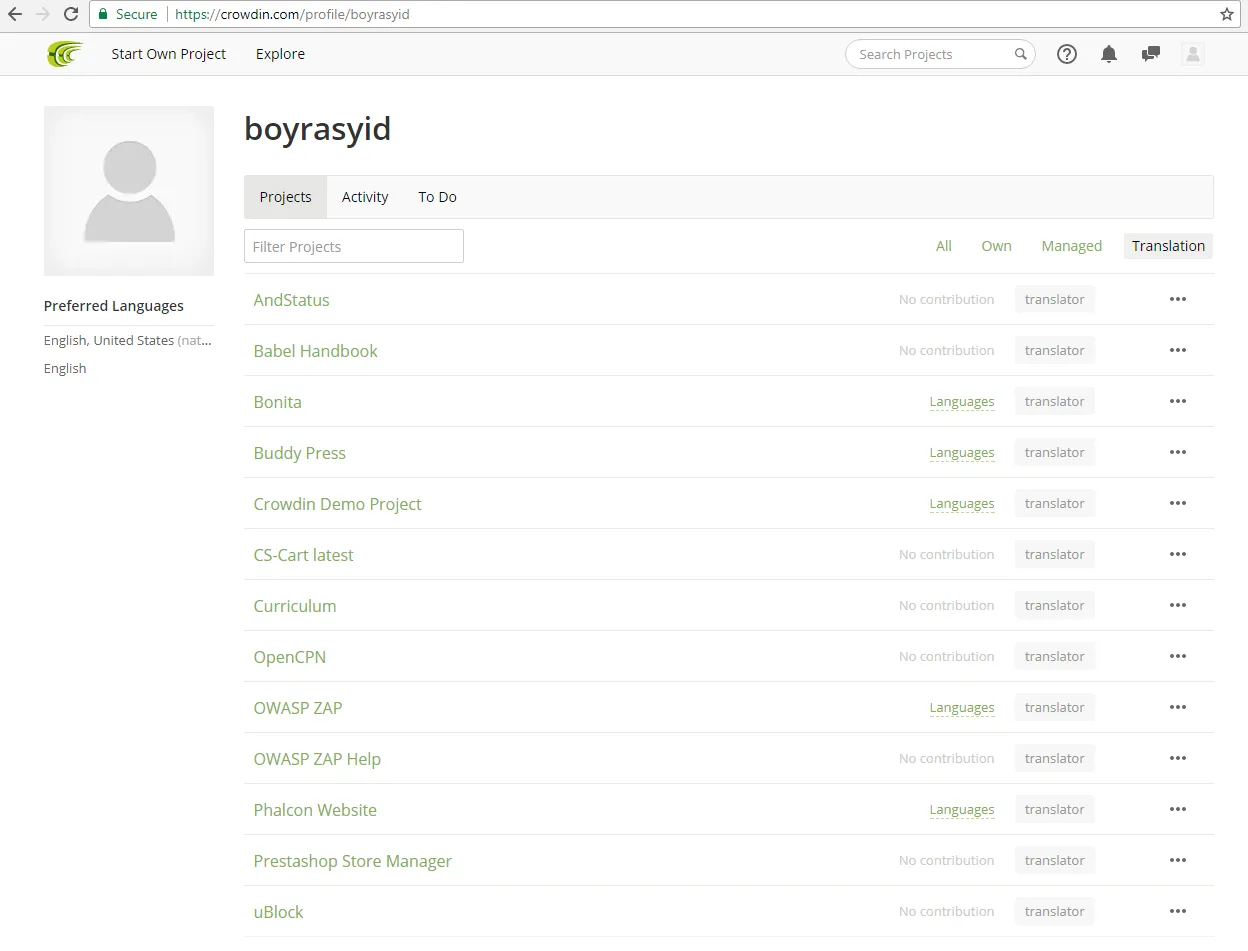Click the search magnifier icon
This screenshot has height=951, width=1248.
(x=1020, y=54)
